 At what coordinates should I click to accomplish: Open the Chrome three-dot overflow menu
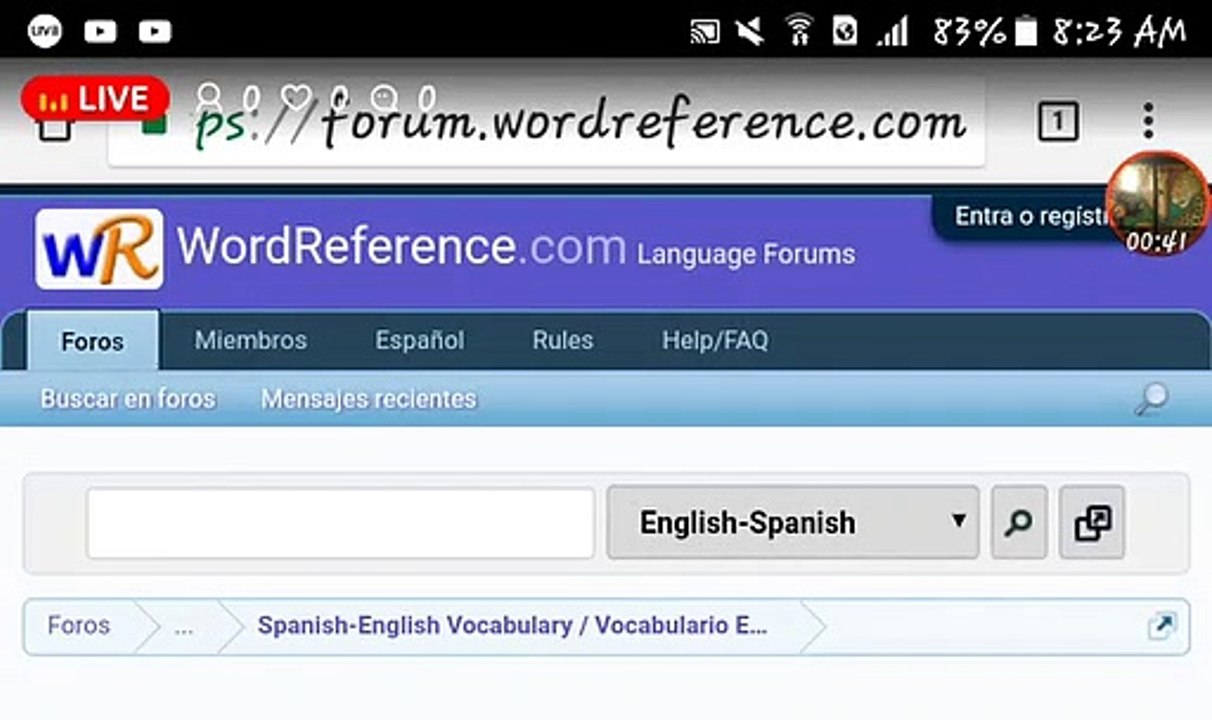1148,121
